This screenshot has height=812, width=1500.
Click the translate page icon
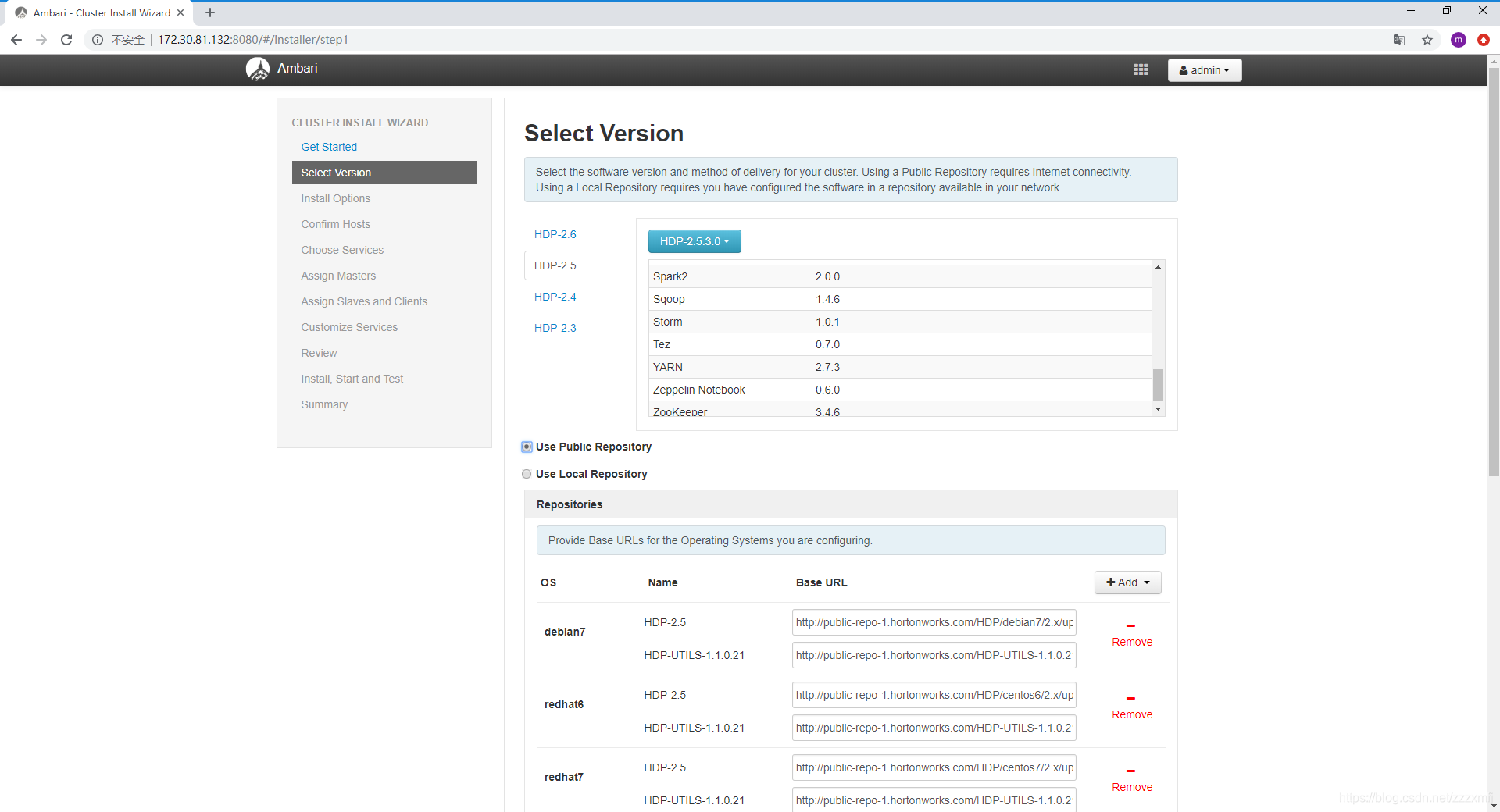1399,40
